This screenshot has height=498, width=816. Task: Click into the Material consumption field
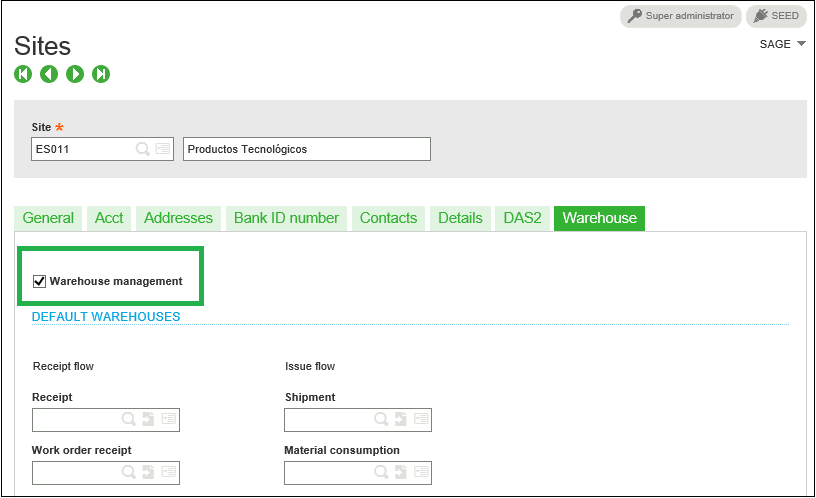pos(358,473)
